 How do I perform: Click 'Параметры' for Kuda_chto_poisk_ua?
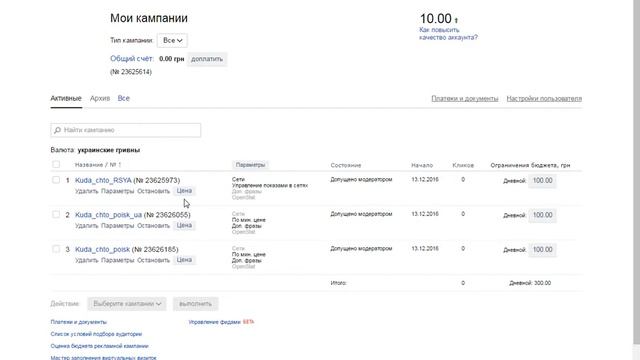pos(118,226)
